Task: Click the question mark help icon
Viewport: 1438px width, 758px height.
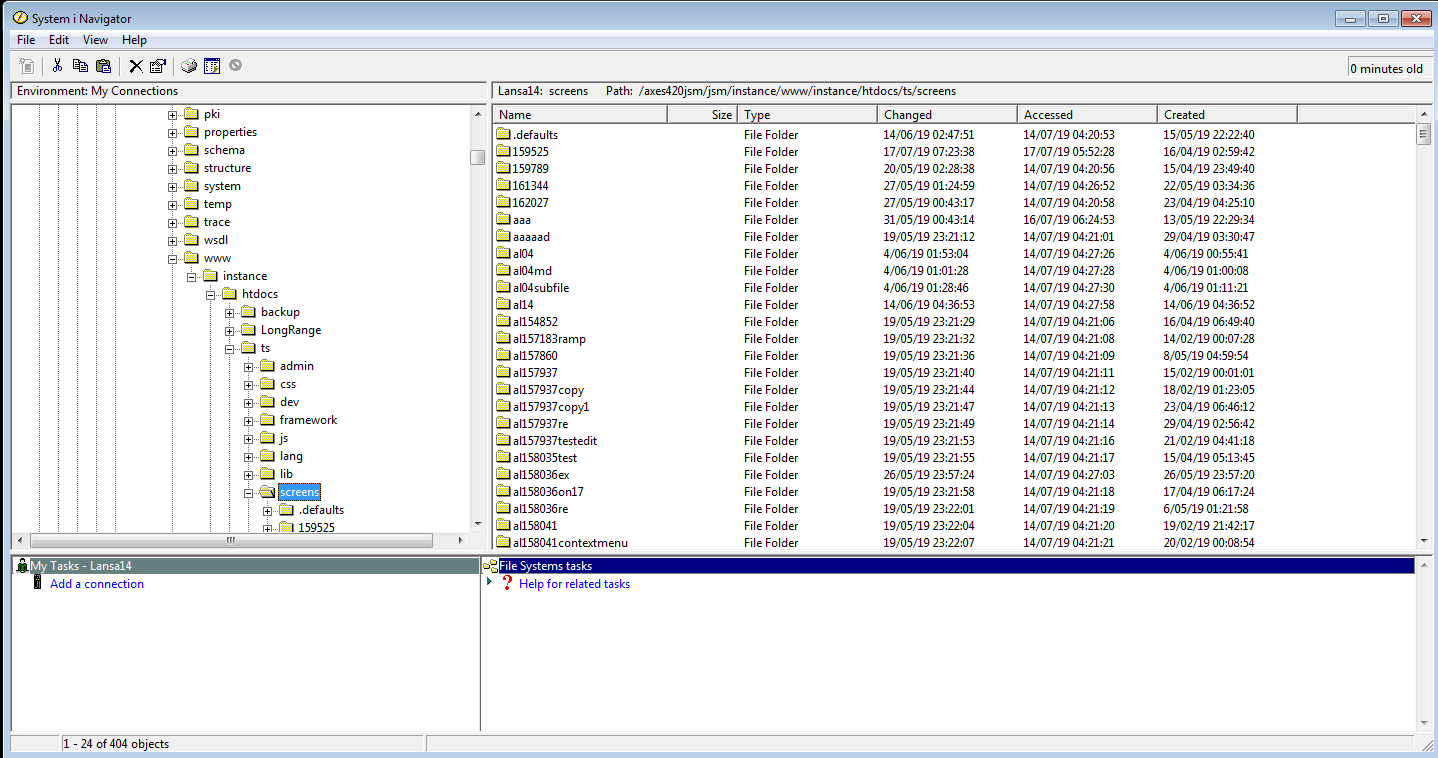Action: (x=506, y=584)
